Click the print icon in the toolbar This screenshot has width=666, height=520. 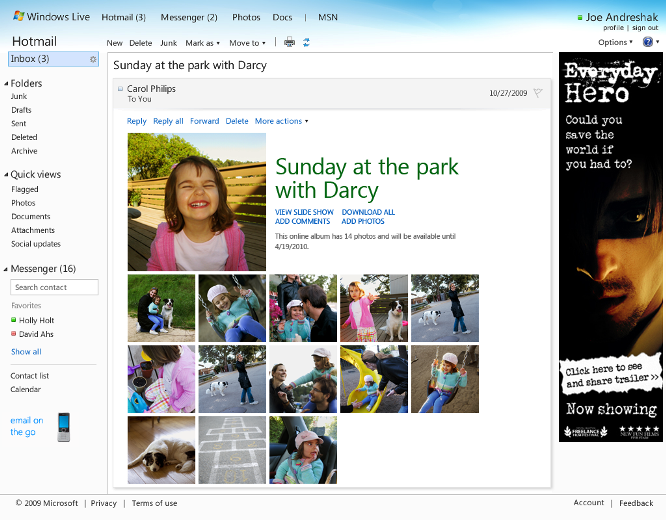click(290, 43)
